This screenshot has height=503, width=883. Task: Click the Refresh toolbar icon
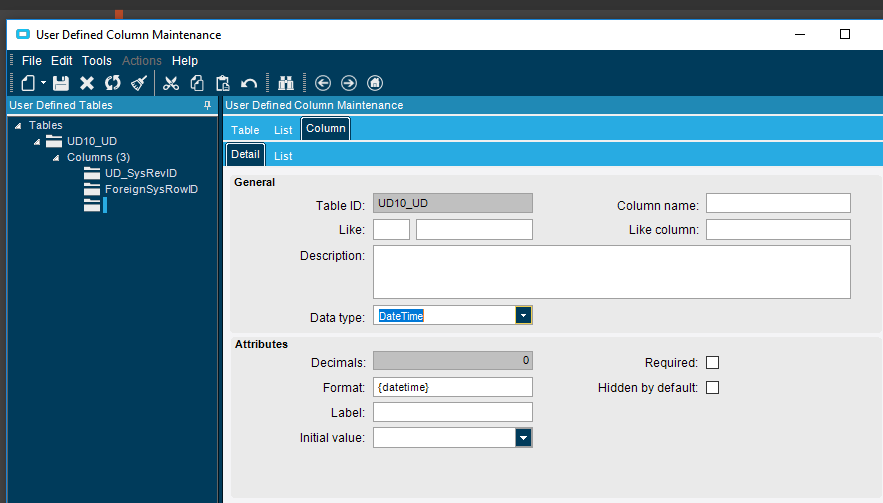(x=113, y=83)
